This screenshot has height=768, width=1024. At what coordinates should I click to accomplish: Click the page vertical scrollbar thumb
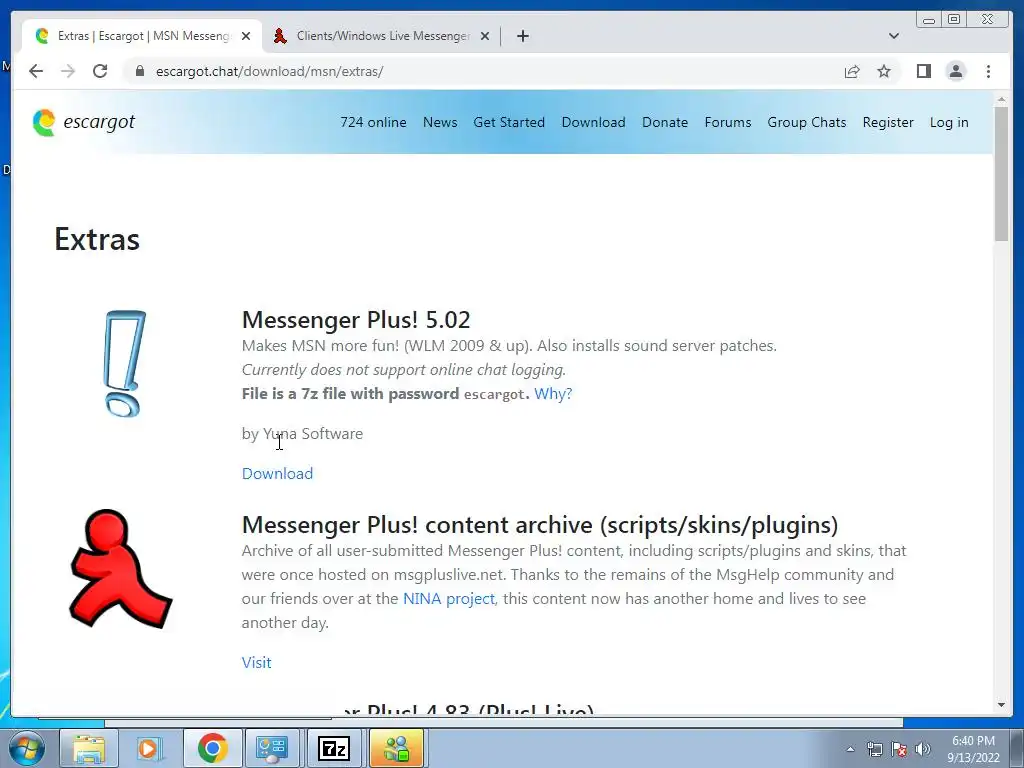[1001, 173]
